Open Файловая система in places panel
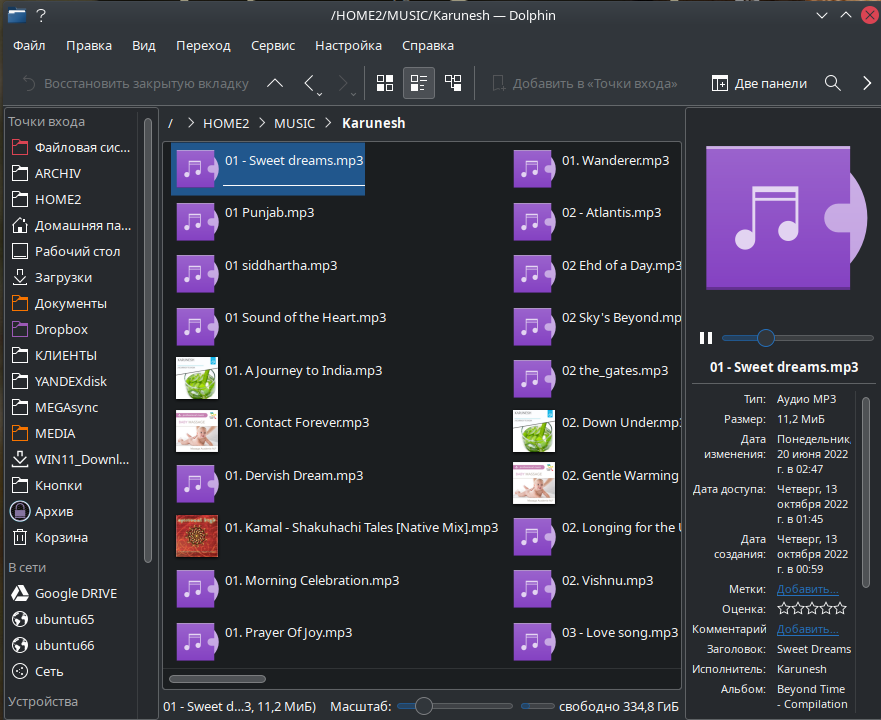This screenshot has height=720, width=881. [x=71, y=148]
